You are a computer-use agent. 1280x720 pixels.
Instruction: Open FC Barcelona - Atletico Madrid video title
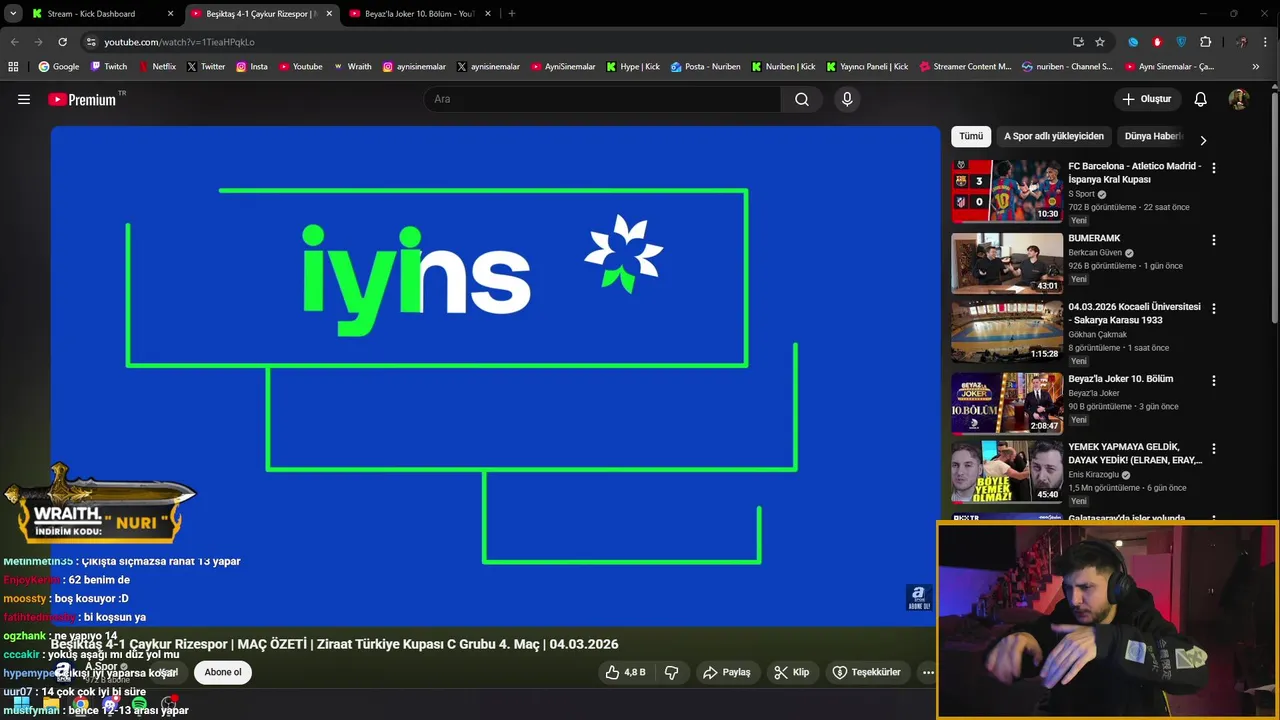coord(1135,173)
